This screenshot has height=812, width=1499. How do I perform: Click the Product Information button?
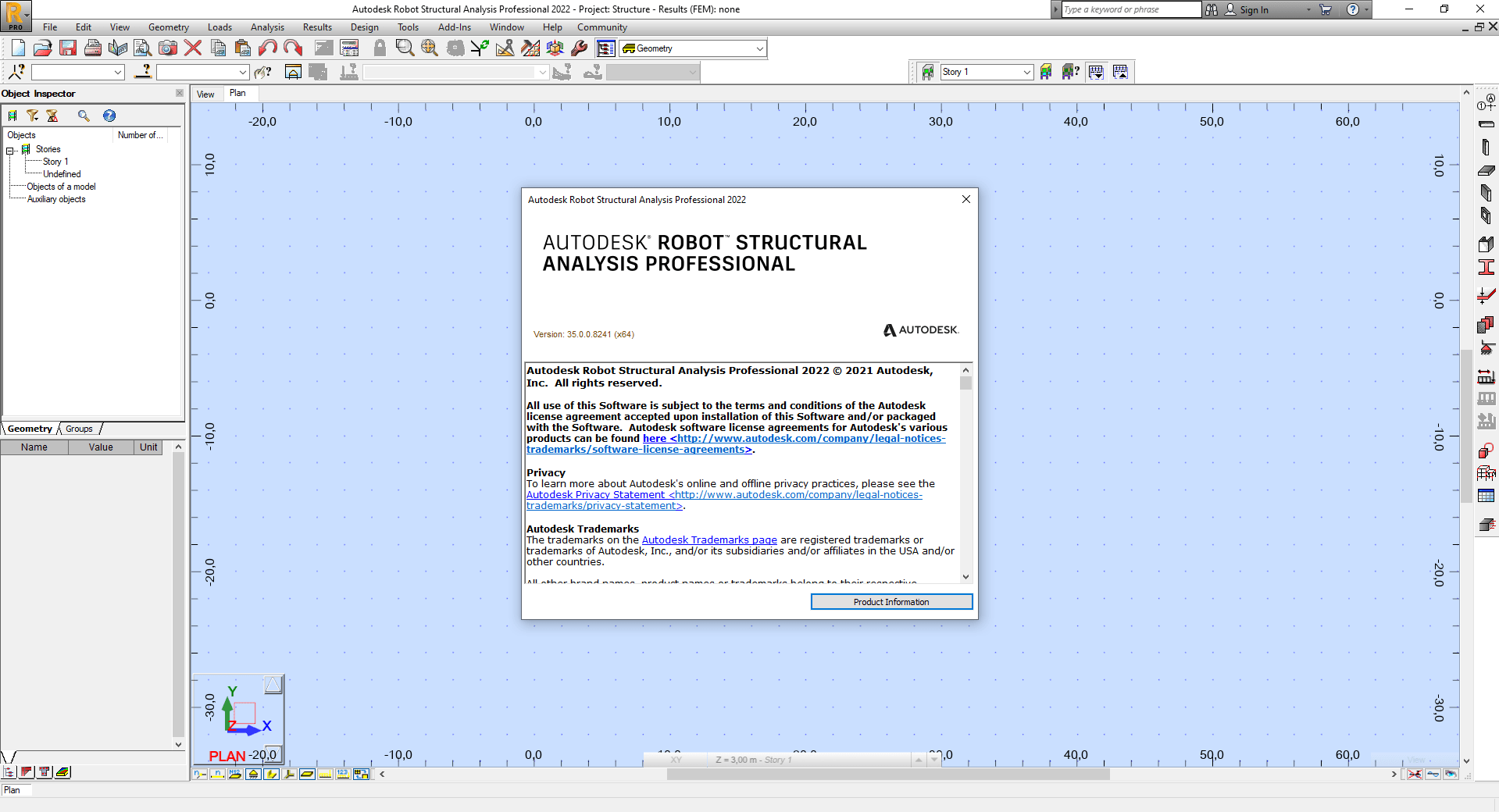click(891, 602)
